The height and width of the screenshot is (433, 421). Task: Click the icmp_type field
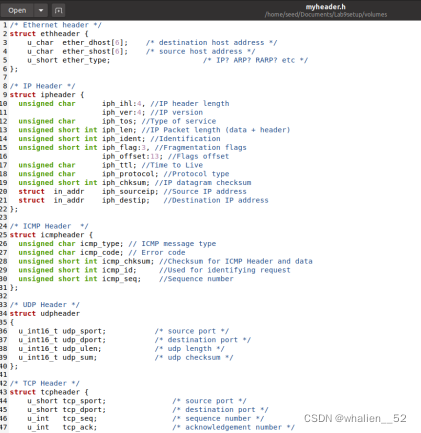(x=101, y=244)
